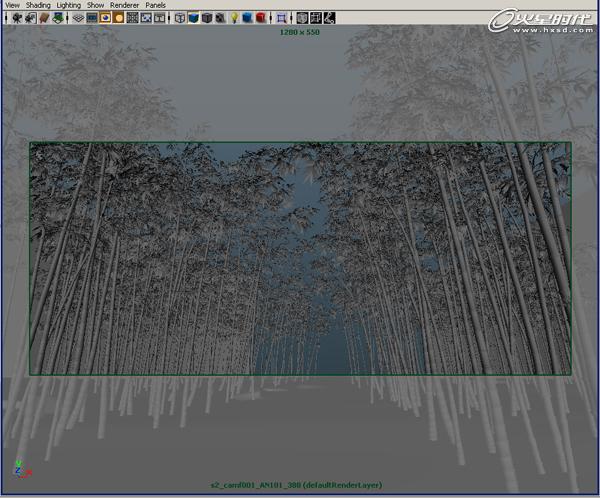Click the XYZ axis gizmo in the viewport
The image size is (600, 498).
19,467
